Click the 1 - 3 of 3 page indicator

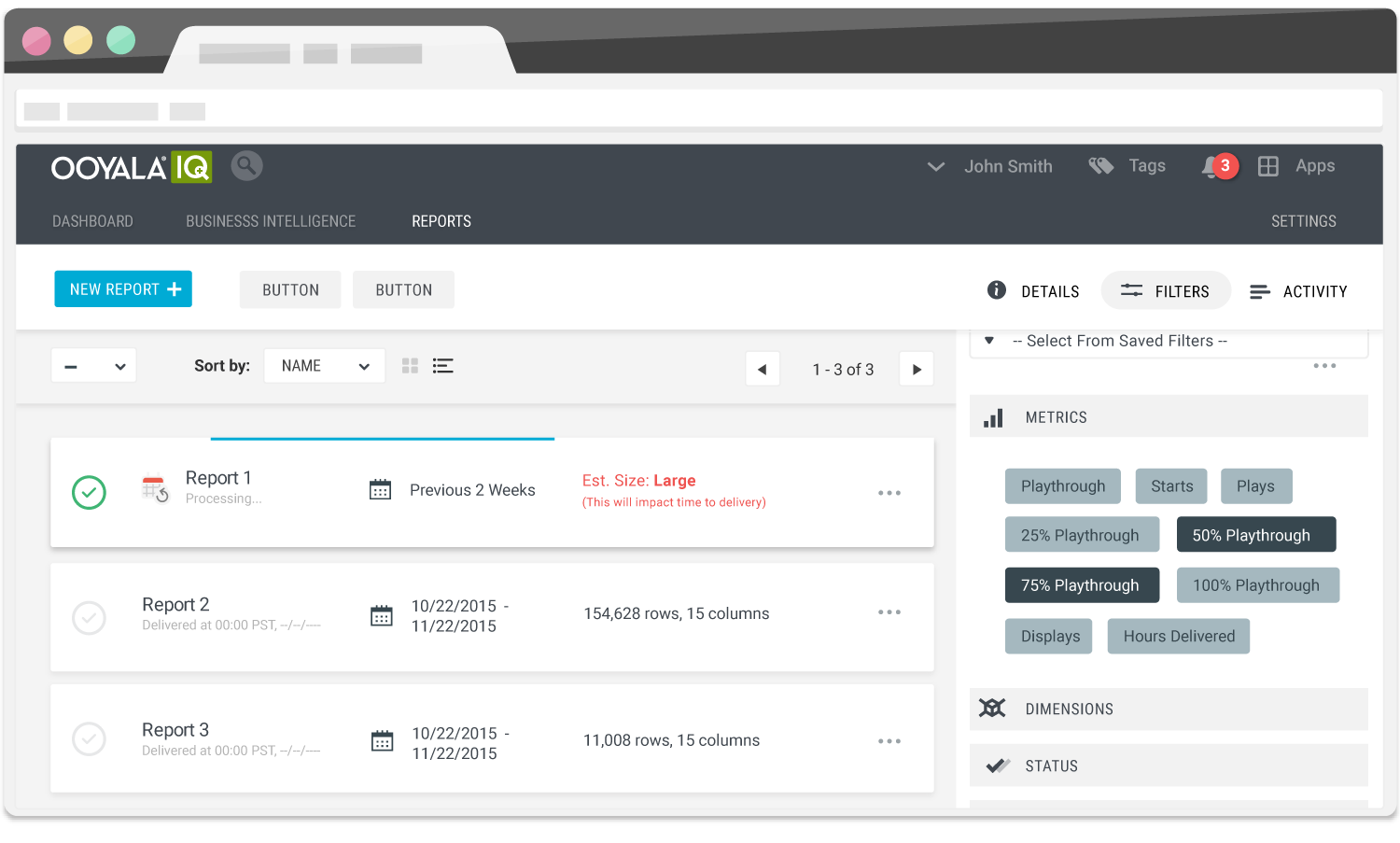(843, 370)
